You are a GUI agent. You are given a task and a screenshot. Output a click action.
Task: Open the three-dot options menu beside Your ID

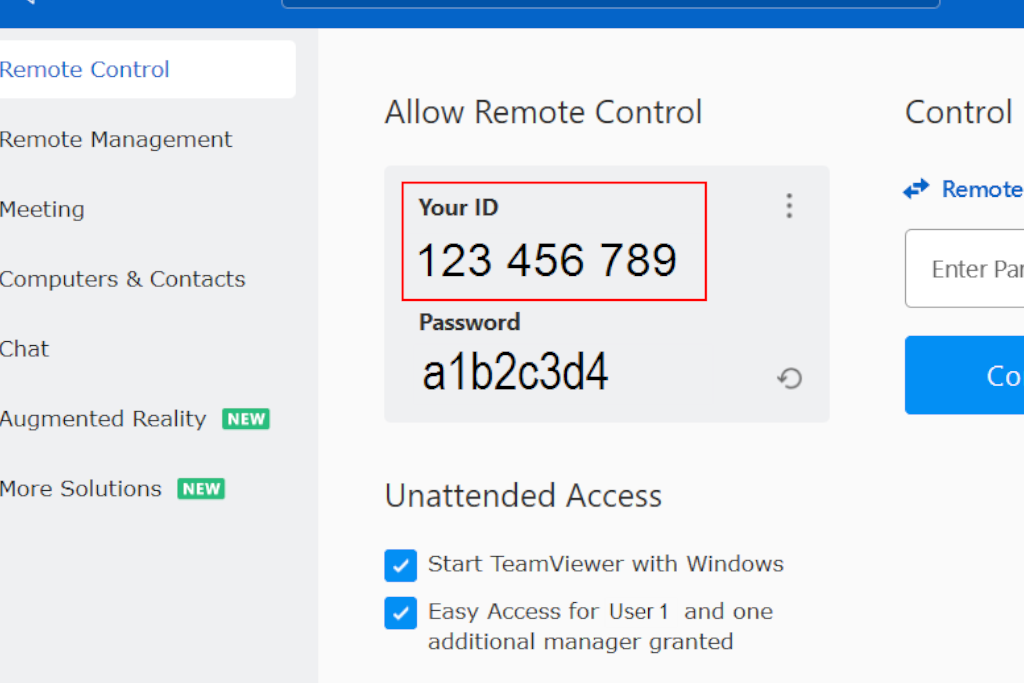(789, 206)
